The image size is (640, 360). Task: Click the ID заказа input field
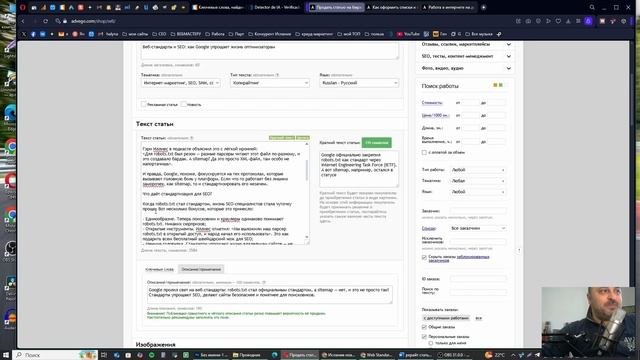point(478,279)
